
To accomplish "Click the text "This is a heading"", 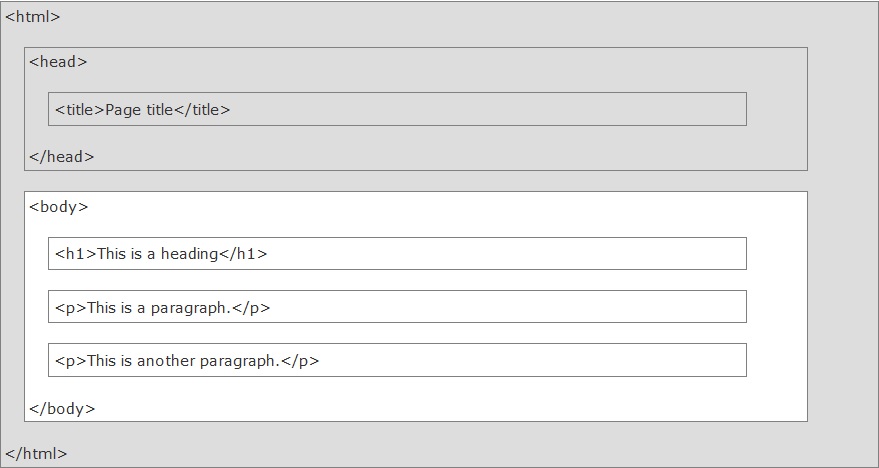I will tap(157, 254).
